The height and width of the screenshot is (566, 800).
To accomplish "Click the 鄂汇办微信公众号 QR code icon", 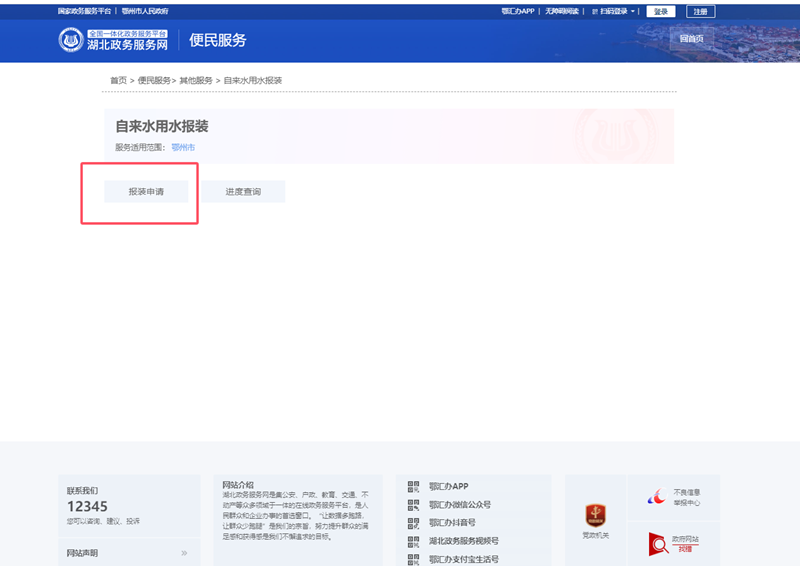I will tap(413, 505).
